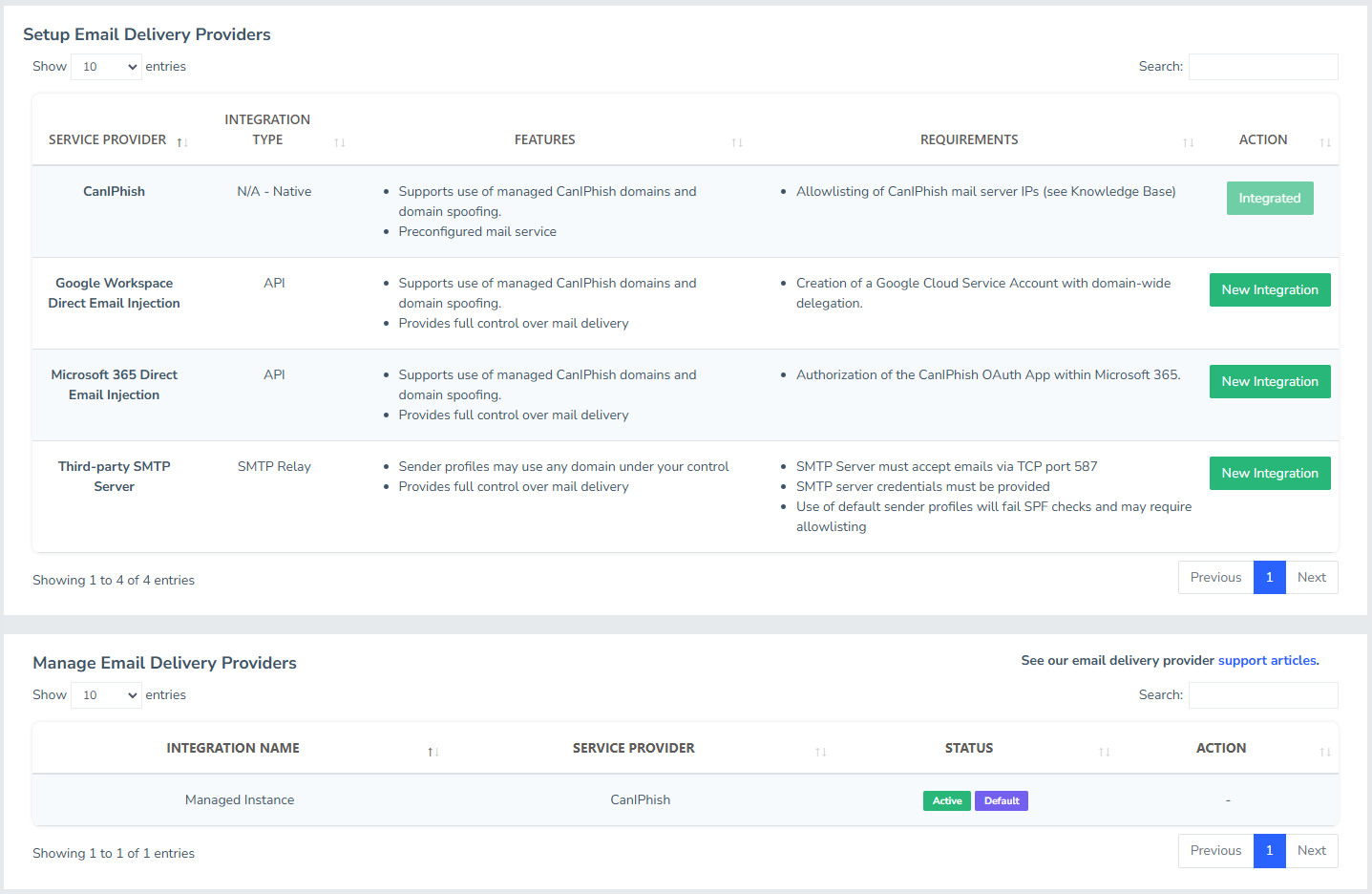Sort by the Requirements column arrows
This screenshot has width=1372, height=894.
click(x=1188, y=142)
